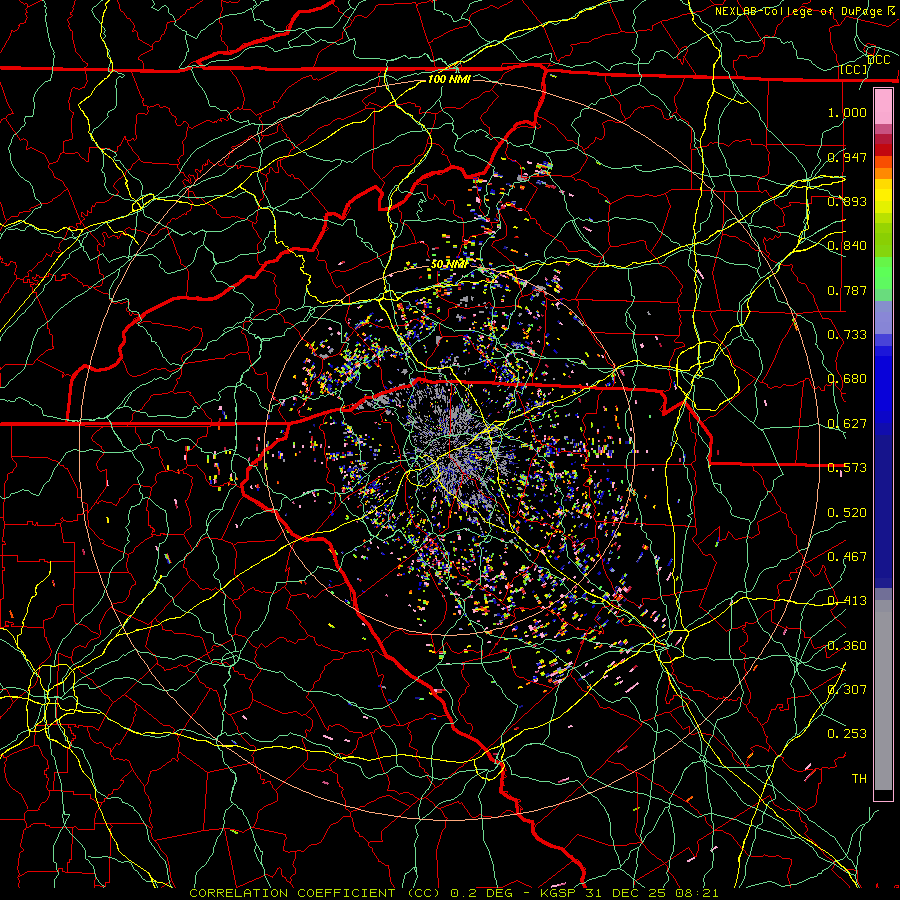Click the CORRELATION COEFFICIENT (CC) caption text

pyautogui.click(x=315, y=893)
